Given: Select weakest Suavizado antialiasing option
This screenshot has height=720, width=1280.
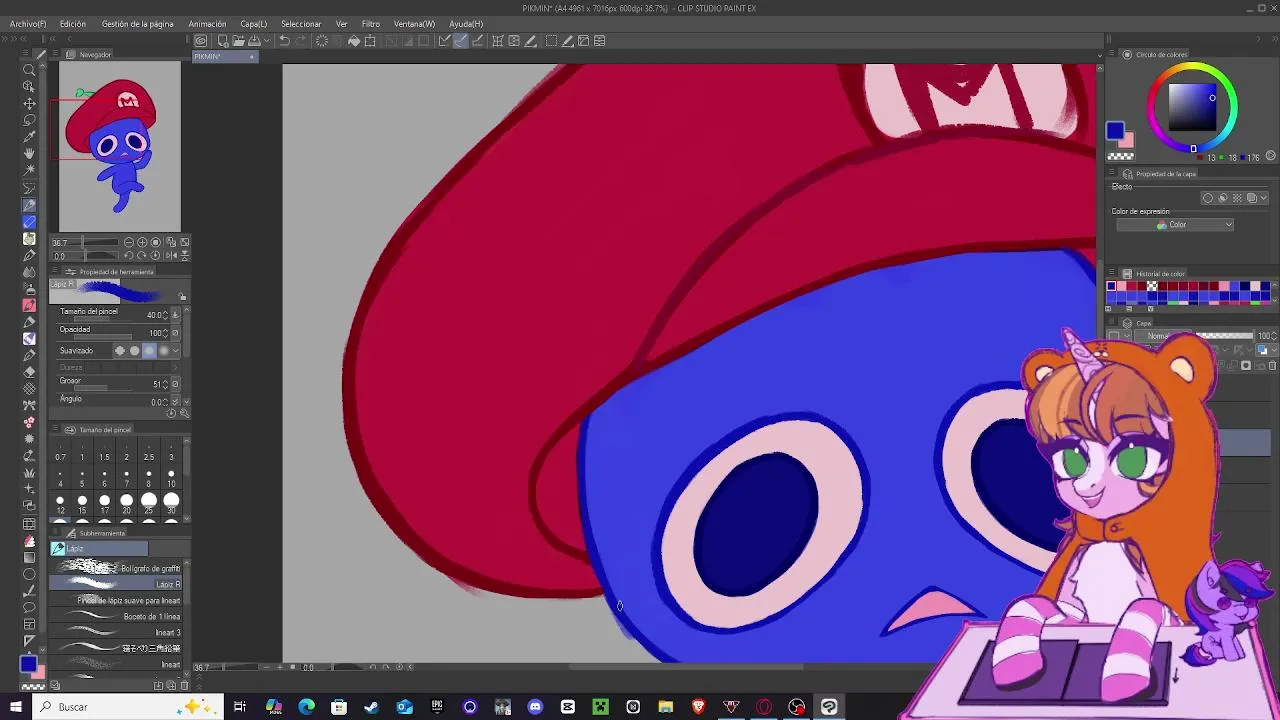Looking at the screenshot, I should (120, 351).
